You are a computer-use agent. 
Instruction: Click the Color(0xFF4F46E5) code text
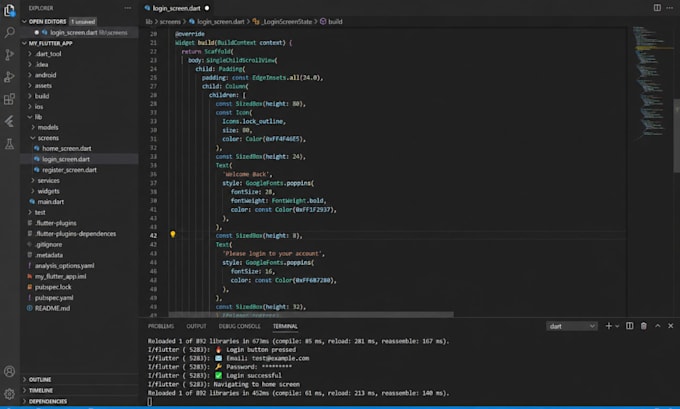tap(274, 139)
